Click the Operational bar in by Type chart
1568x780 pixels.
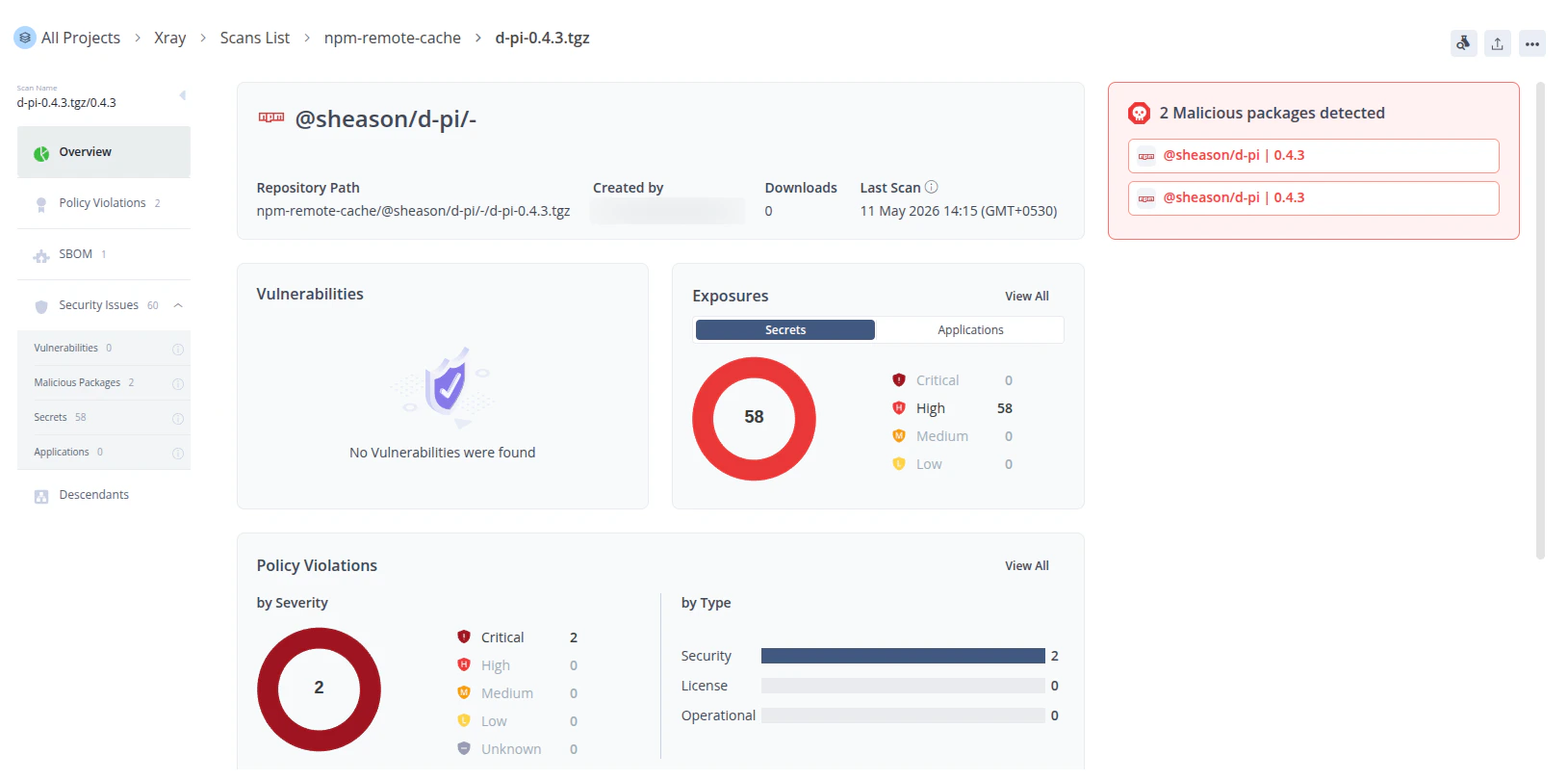click(903, 715)
